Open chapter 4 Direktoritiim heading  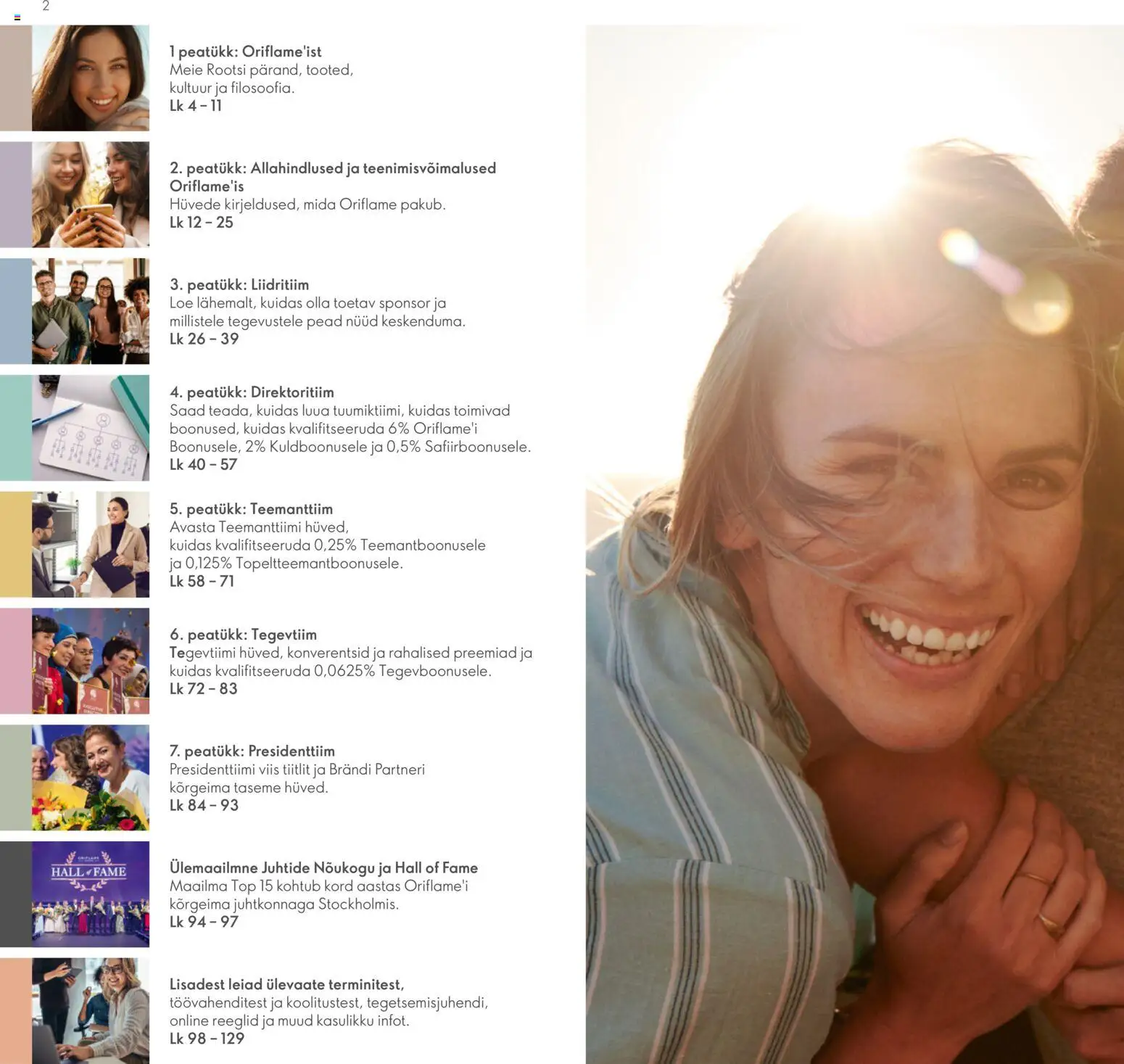click(x=252, y=392)
